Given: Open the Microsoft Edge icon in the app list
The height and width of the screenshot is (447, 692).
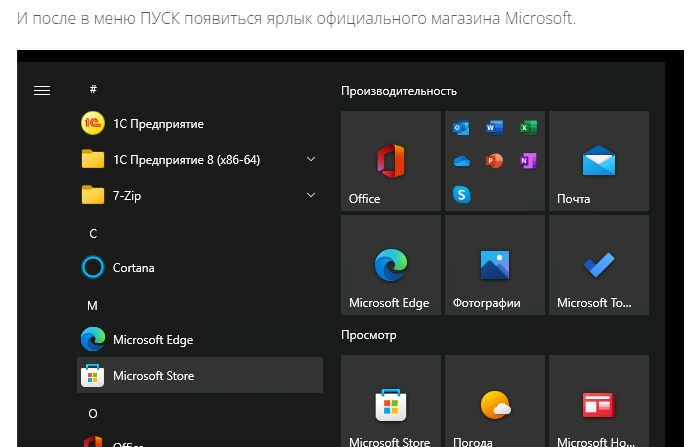Looking at the screenshot, I should pos(93,339).
